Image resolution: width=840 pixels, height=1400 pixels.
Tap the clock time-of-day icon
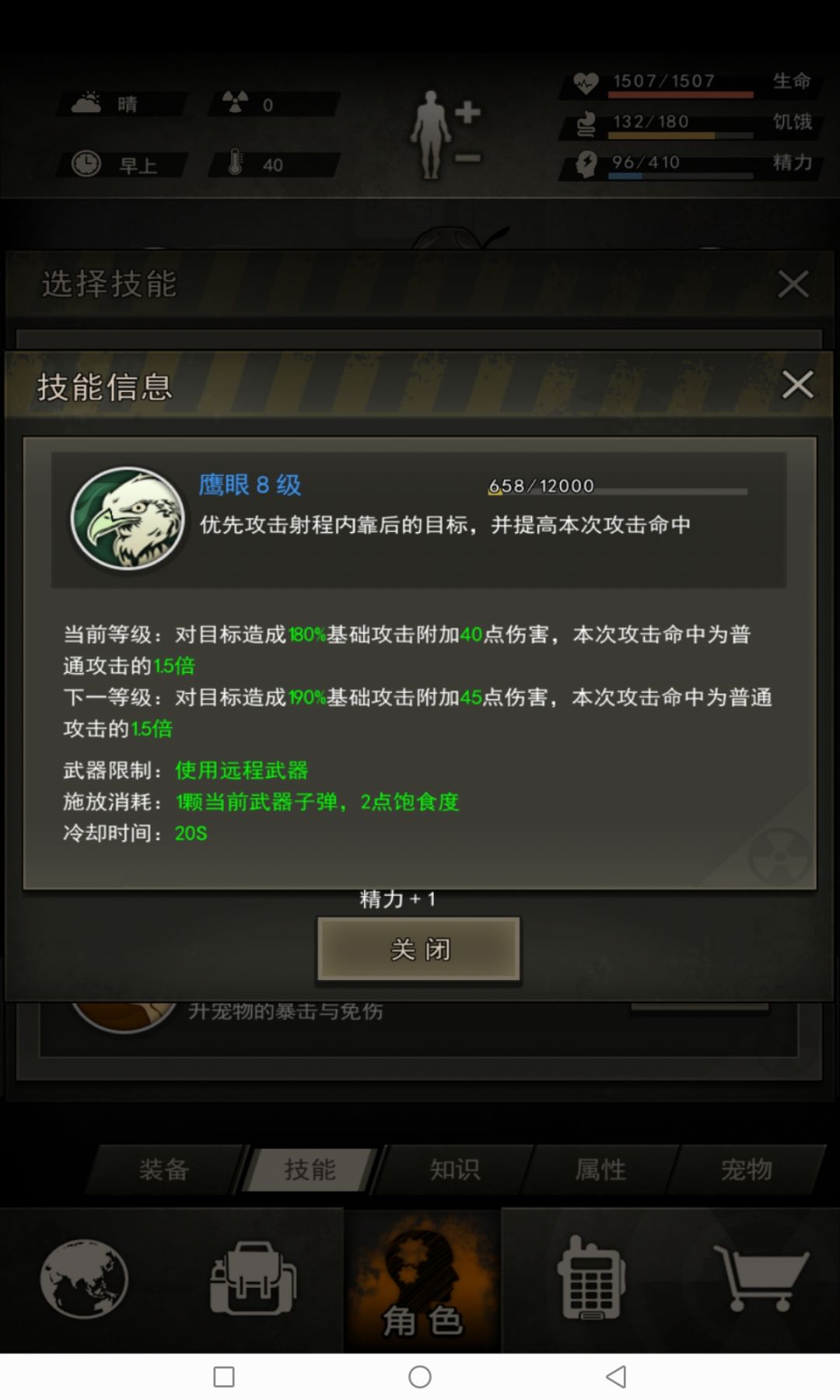tap(86, 163)
